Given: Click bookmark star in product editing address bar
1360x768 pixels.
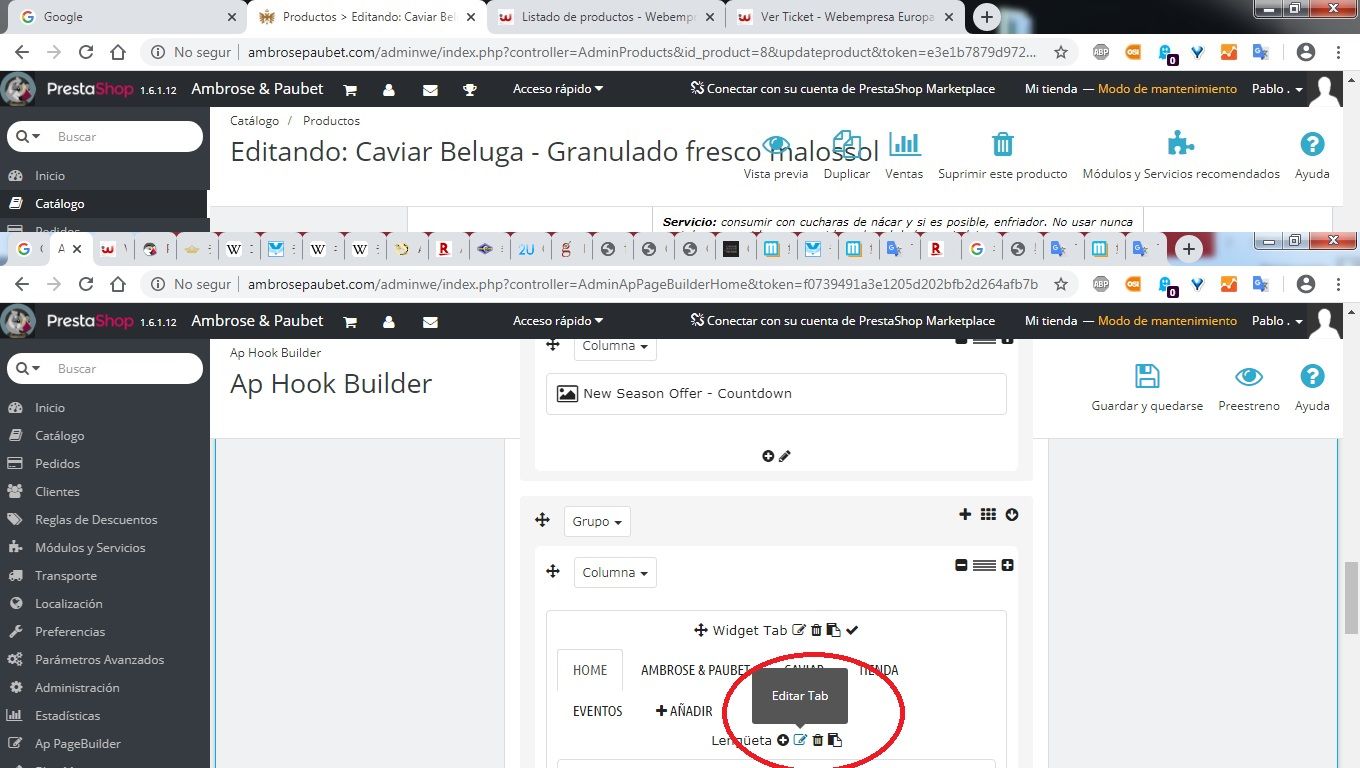Looking at the screenshot, I should click(x=1061, y=52).
